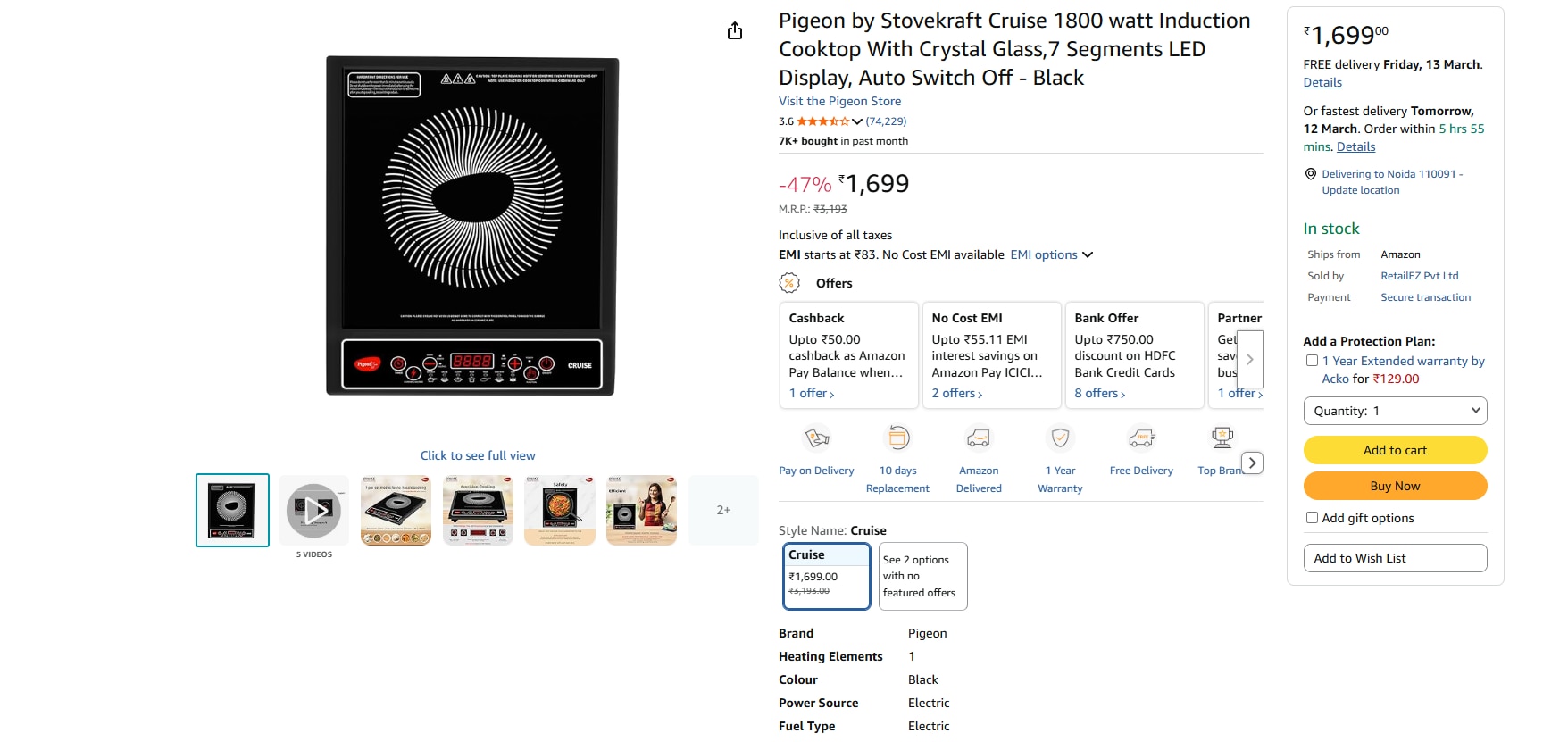Click the Amazon Delivered truck icon
The width and height of the screenshot is (1568, 742).
[x=979, y=438]
